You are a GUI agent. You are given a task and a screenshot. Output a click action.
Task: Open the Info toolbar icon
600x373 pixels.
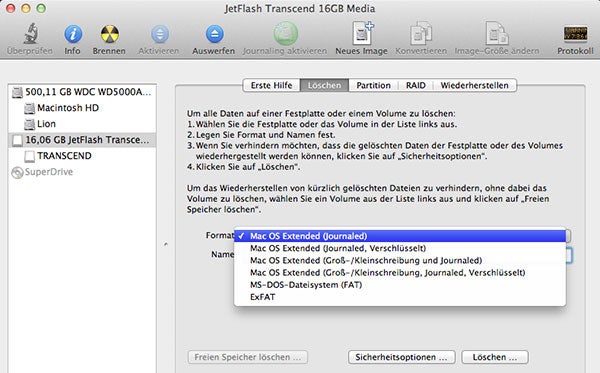pos(73,34)
